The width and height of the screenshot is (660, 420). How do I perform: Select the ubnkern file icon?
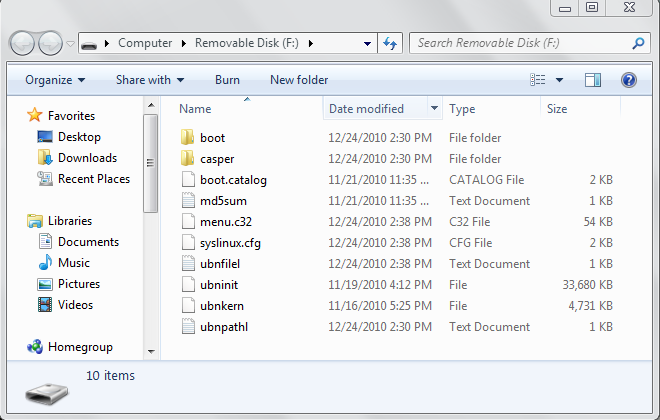pyautogui.click(x=188, y=306)
